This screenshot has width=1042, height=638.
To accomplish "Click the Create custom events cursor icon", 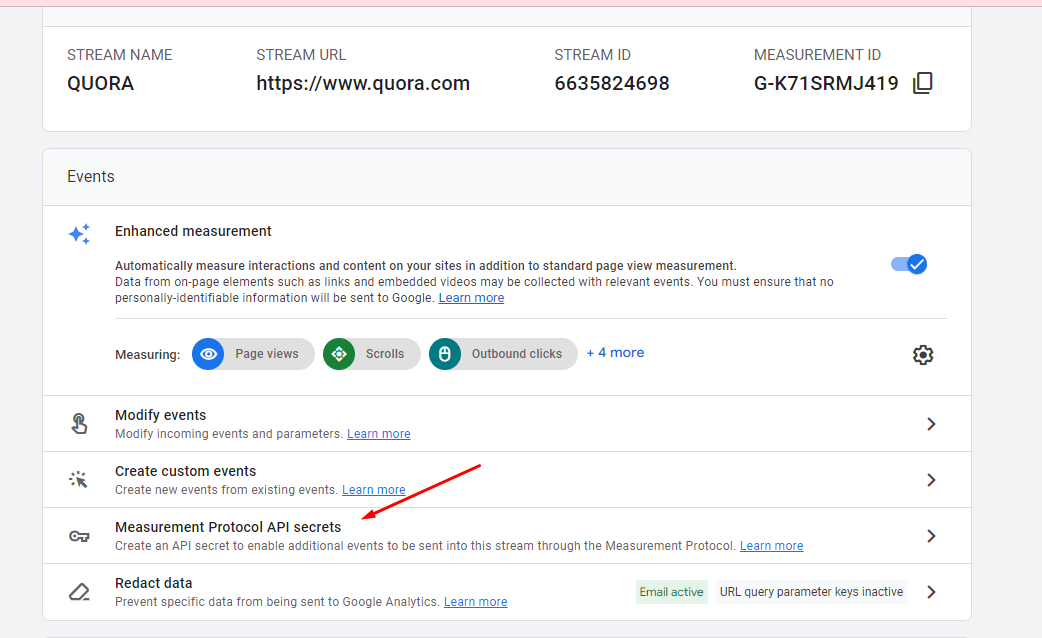I will pyautogui.click(x=79, y=480).
